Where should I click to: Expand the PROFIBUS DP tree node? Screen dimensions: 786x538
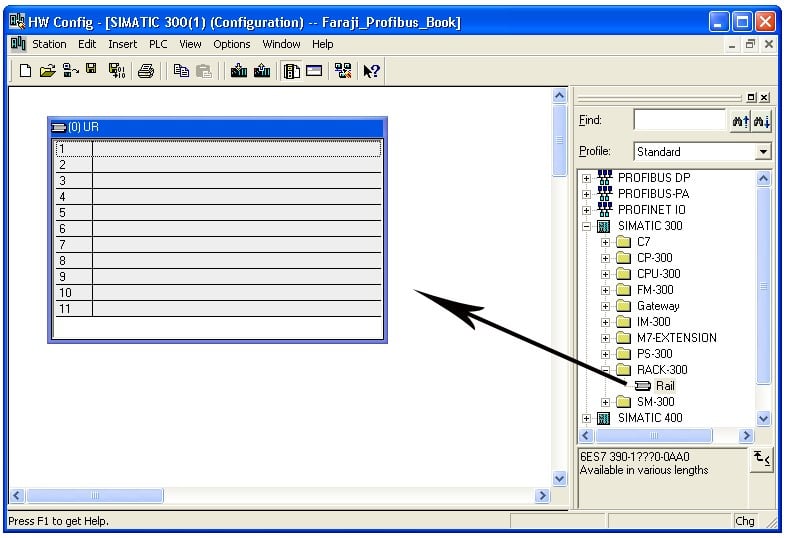[x=586, y=178]
